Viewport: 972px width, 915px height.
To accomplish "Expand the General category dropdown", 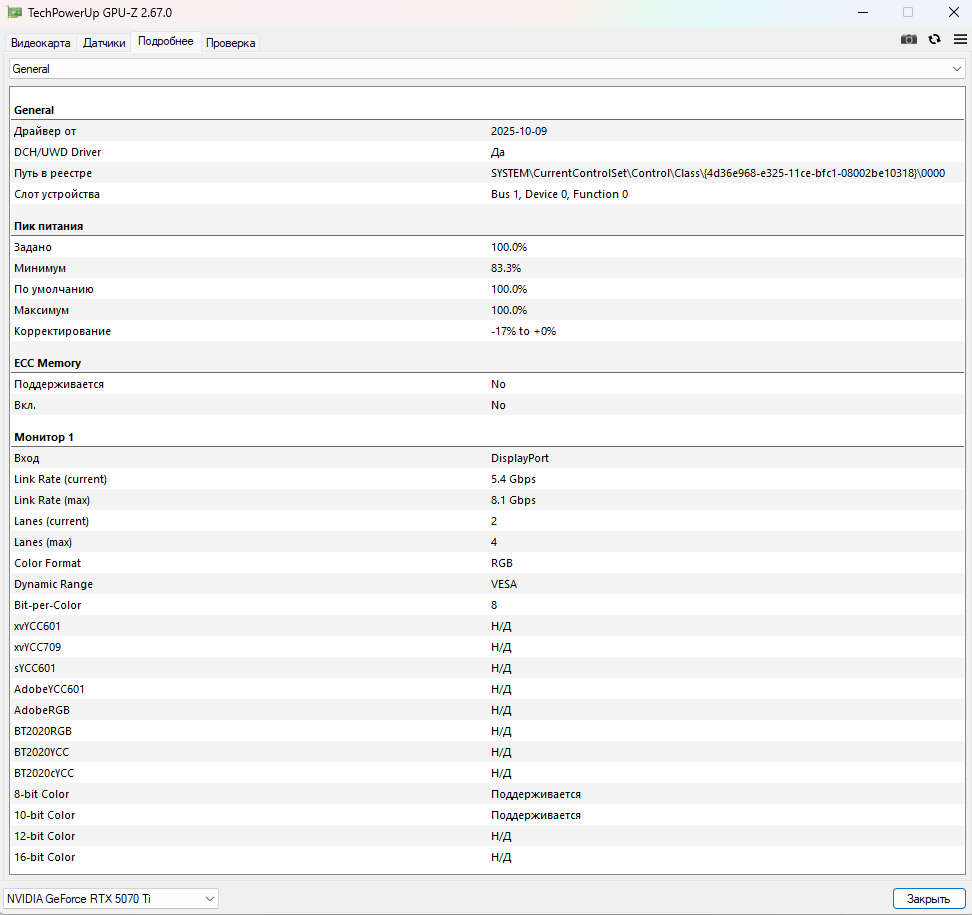I will pyautogui.click(x=486, y=69).
